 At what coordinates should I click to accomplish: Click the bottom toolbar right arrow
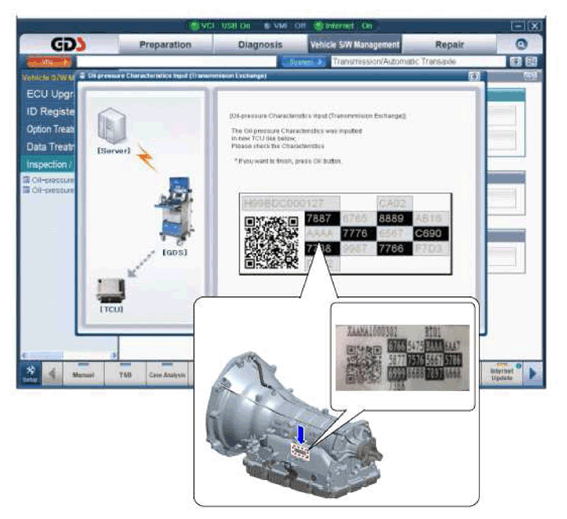tap(533, 374)
